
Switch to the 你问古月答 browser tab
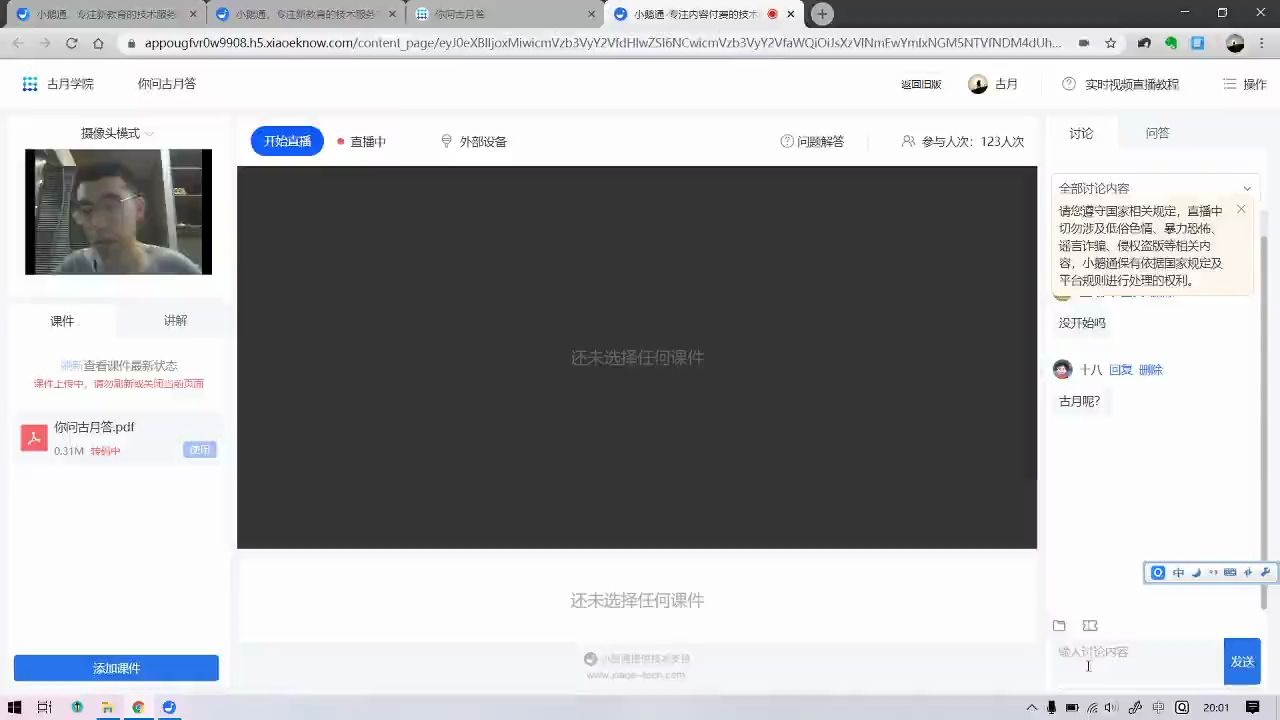(504, 14)
